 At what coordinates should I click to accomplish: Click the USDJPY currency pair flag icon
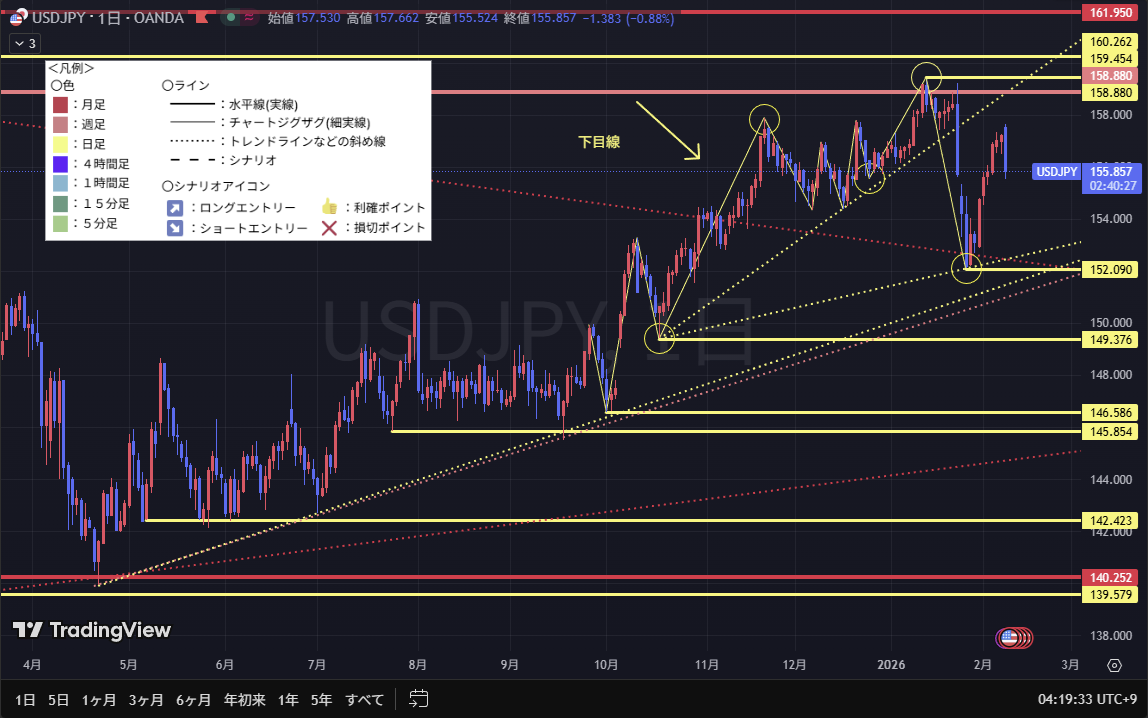point(17,17)
